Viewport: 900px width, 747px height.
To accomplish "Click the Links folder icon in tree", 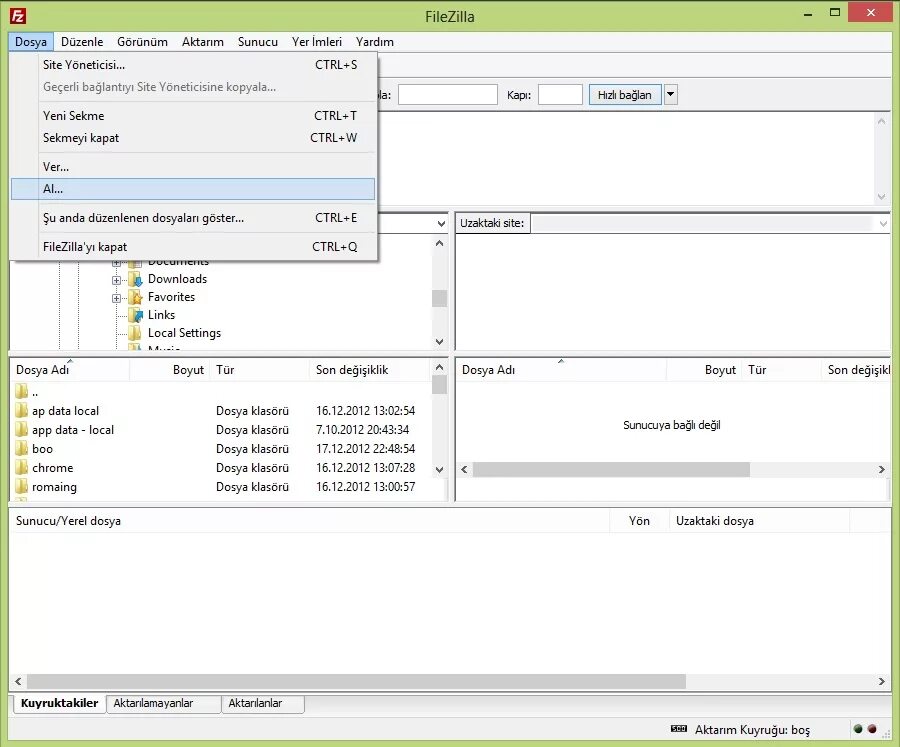I will pos(135,315).
